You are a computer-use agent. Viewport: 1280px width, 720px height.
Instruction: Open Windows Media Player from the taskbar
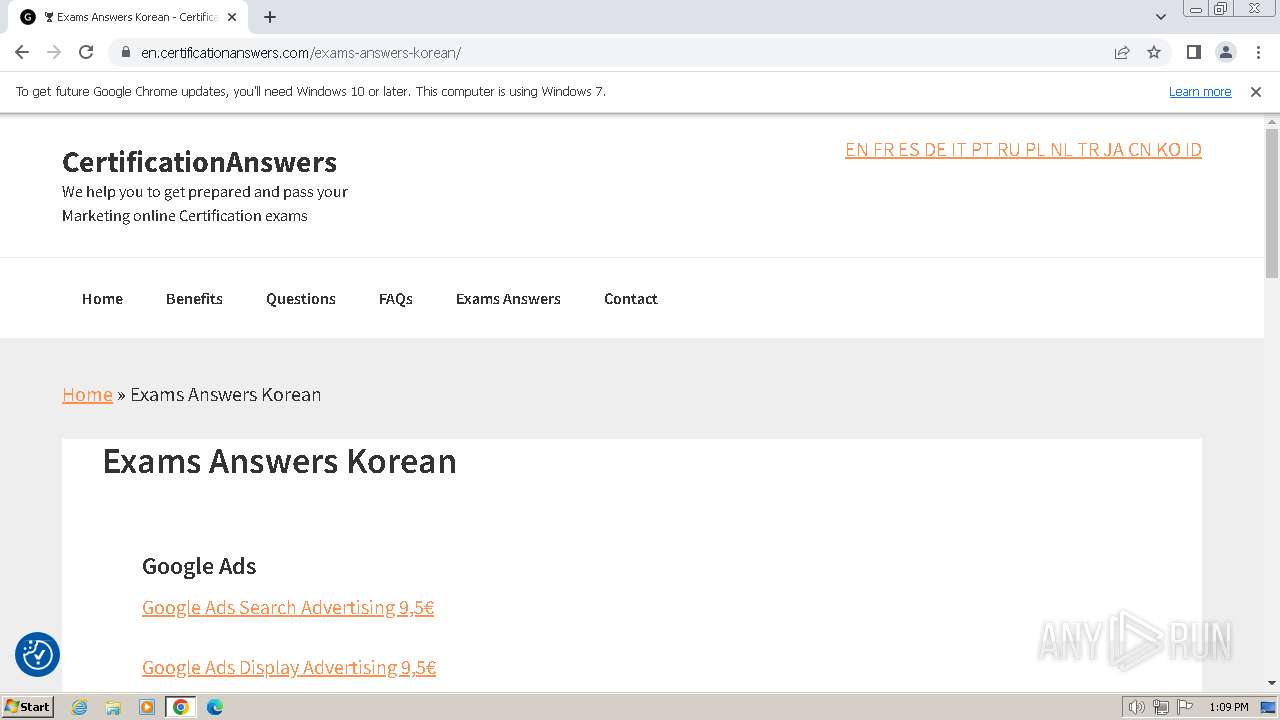click(x=147, y=707)
